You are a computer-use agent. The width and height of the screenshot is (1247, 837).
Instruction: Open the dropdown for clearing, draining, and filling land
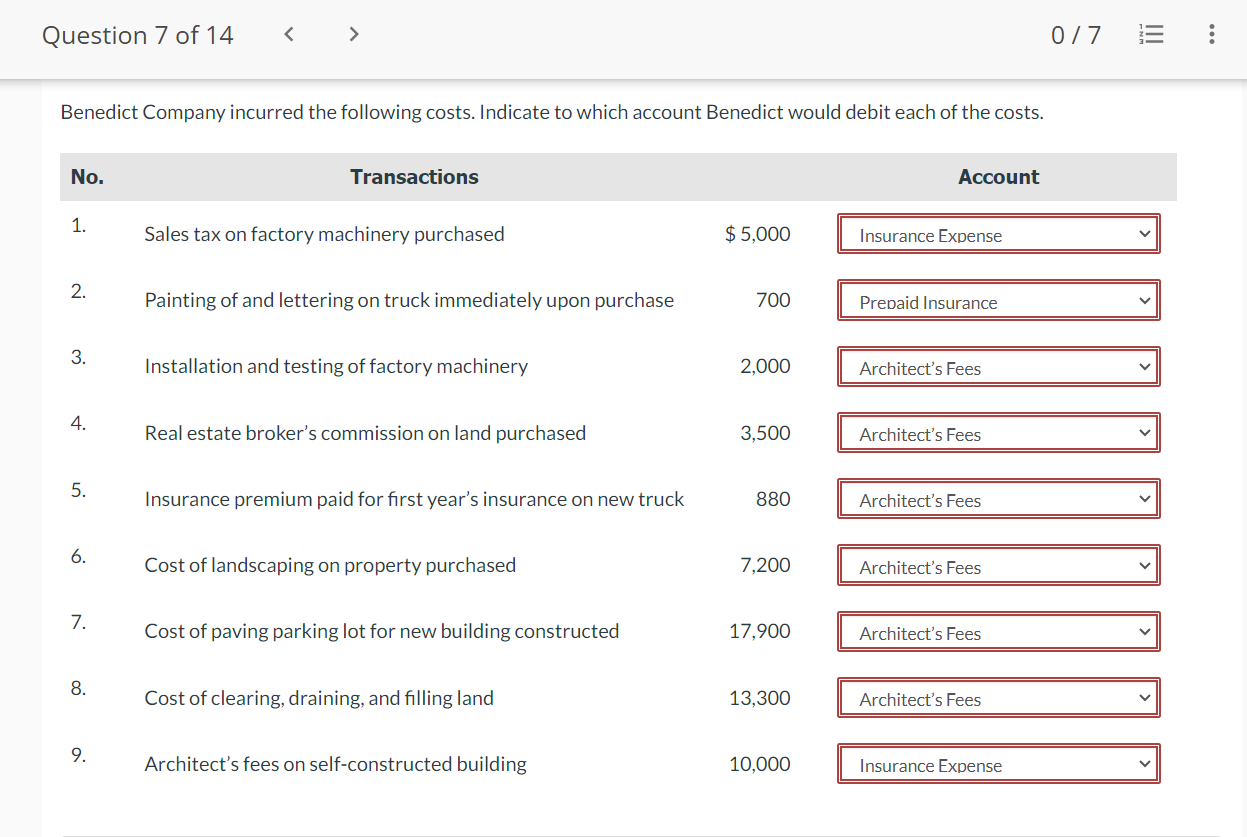(998, 697)
